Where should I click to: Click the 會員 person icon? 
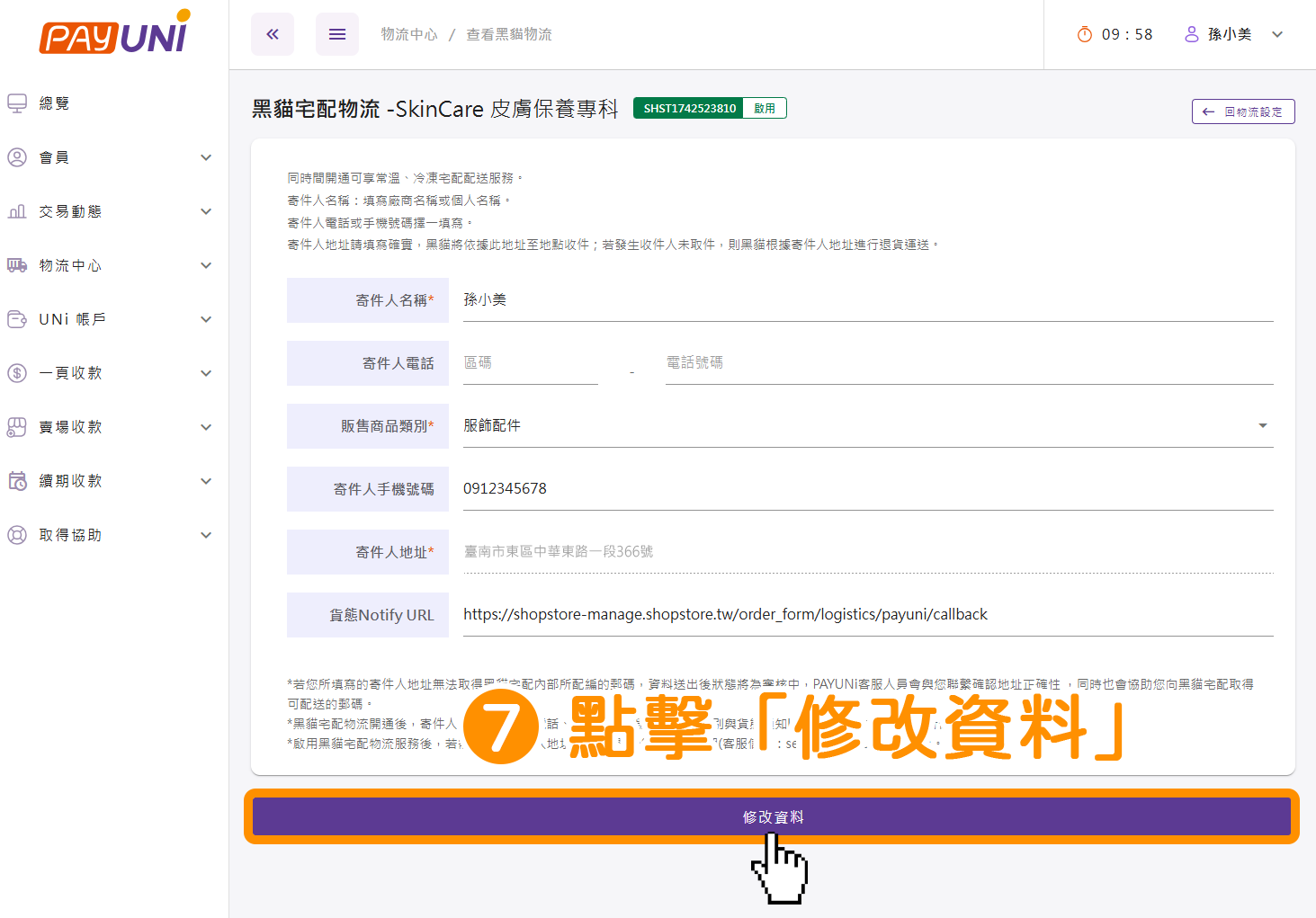(17, 157)
